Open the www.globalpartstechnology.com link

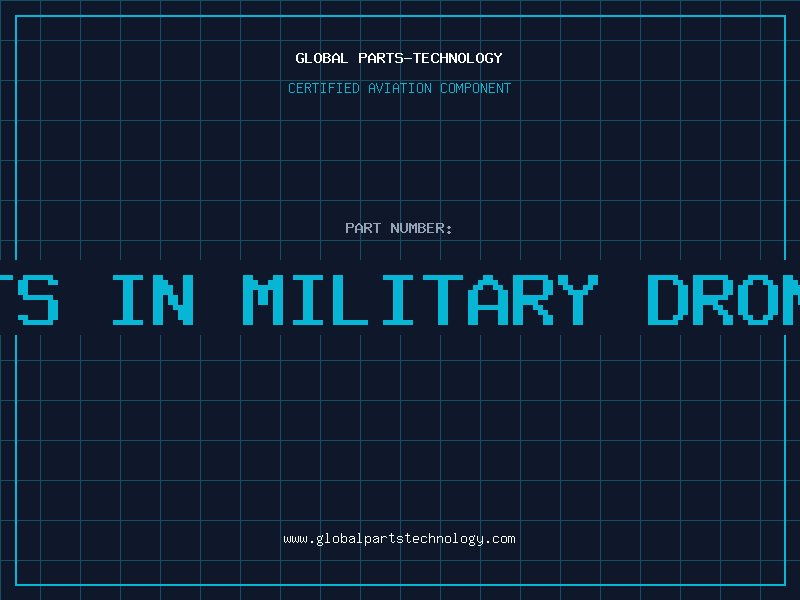[399, 539]
